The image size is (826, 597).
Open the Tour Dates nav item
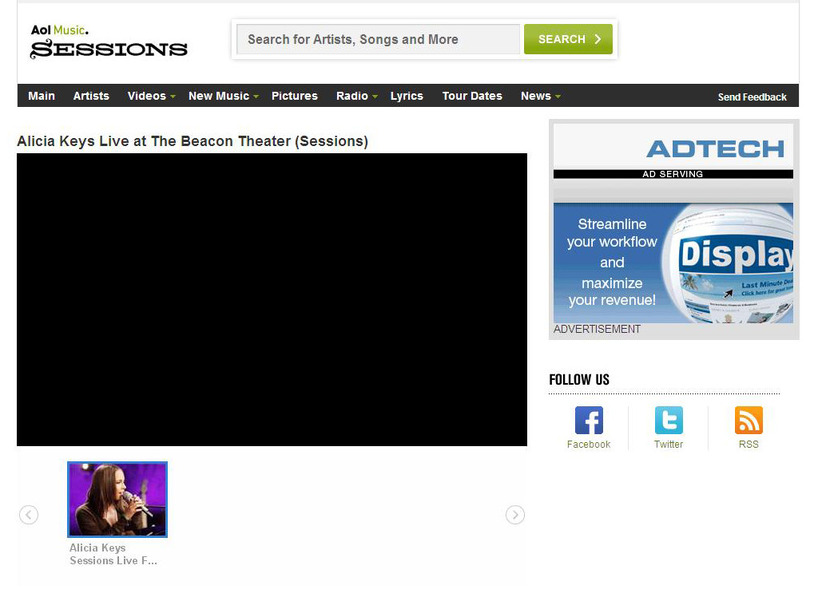tap(472, 96)
